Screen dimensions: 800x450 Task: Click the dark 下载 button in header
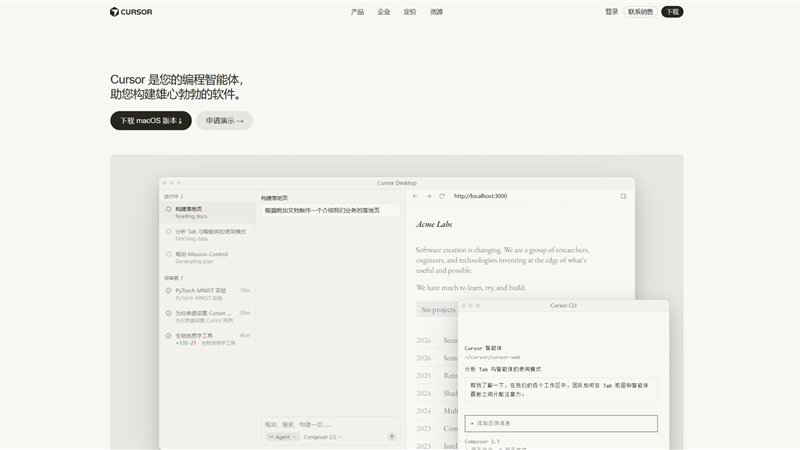[x=672, y=12]
